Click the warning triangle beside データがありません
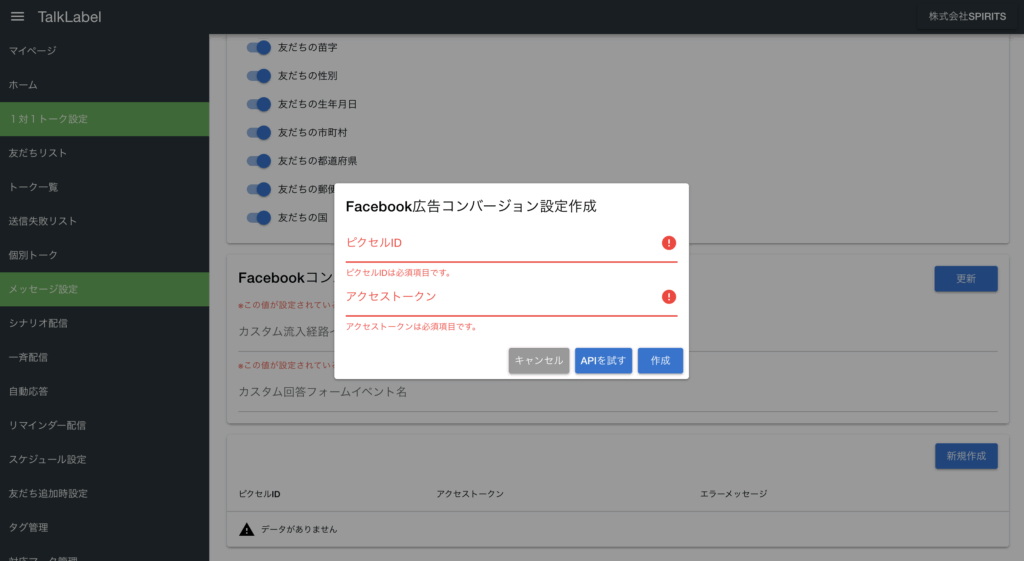The image size is (1024, 561). pos(246,529)
